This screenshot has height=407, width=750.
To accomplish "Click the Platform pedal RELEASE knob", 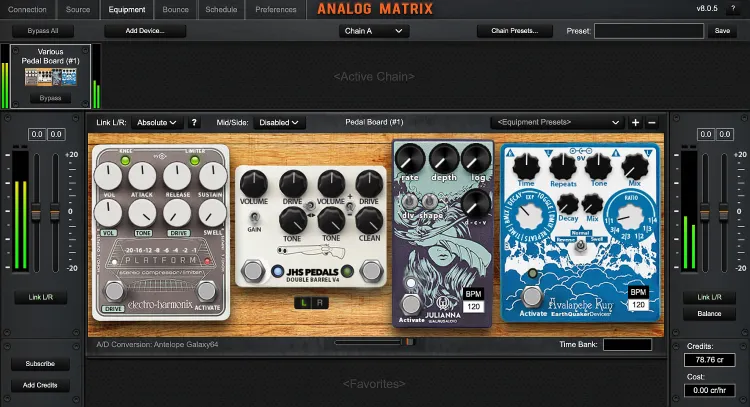I will click(x=177, y=176).
